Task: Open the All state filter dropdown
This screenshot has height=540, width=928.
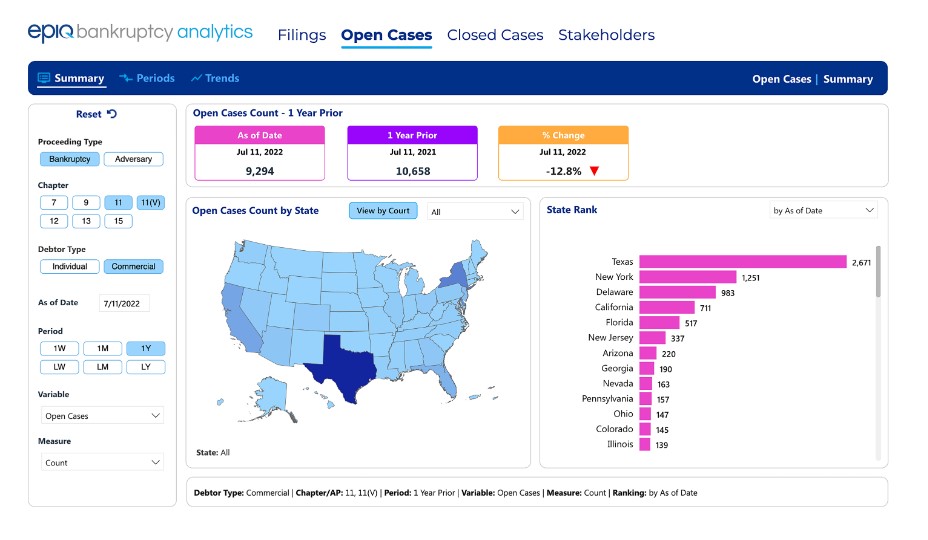Action: click(x=475, y=211)
